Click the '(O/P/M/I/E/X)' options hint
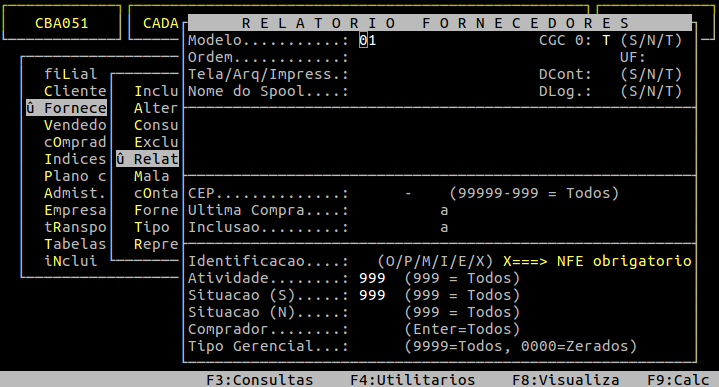The image size is (719, 387). coord(435,261)
